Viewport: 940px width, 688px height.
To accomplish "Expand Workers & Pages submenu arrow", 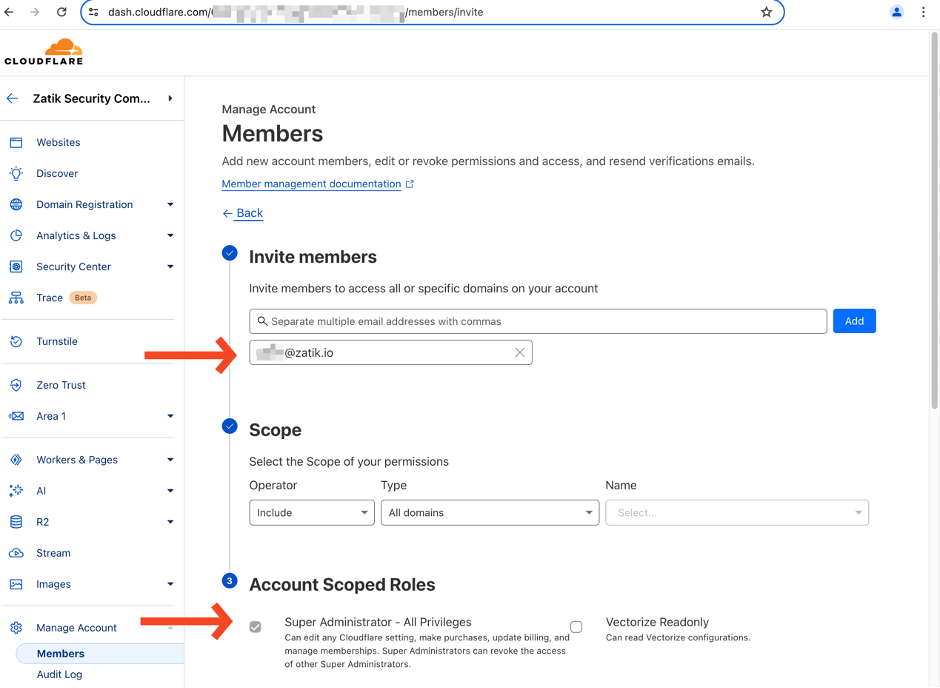I will point(170,460).
